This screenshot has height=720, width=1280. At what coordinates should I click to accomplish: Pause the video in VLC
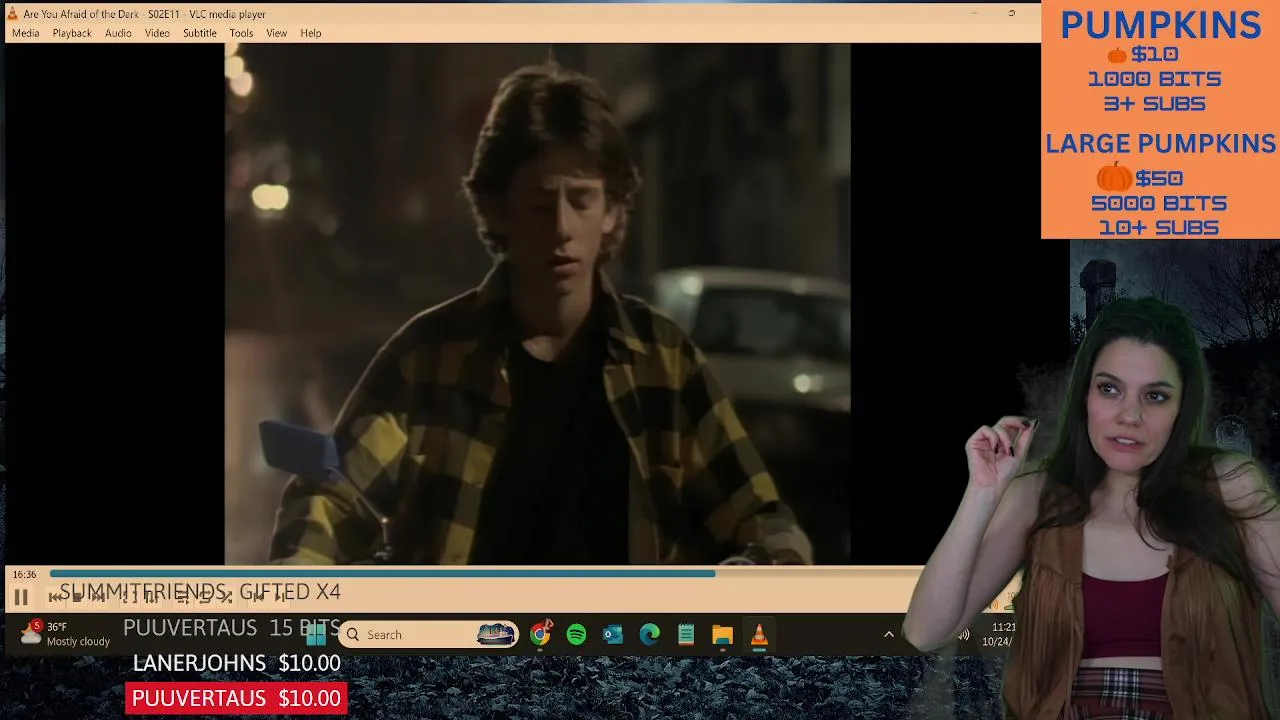point(20,597)
